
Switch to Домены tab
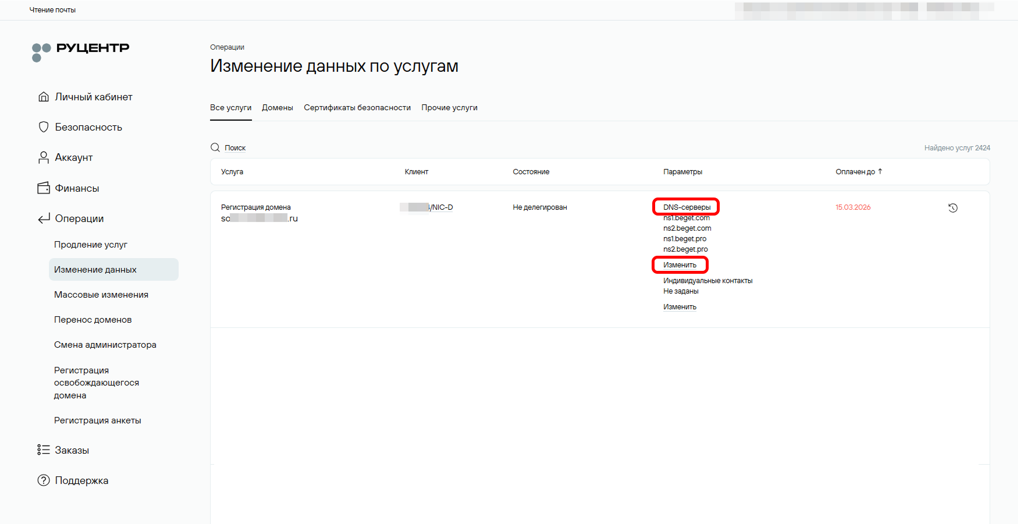(277, 108)
